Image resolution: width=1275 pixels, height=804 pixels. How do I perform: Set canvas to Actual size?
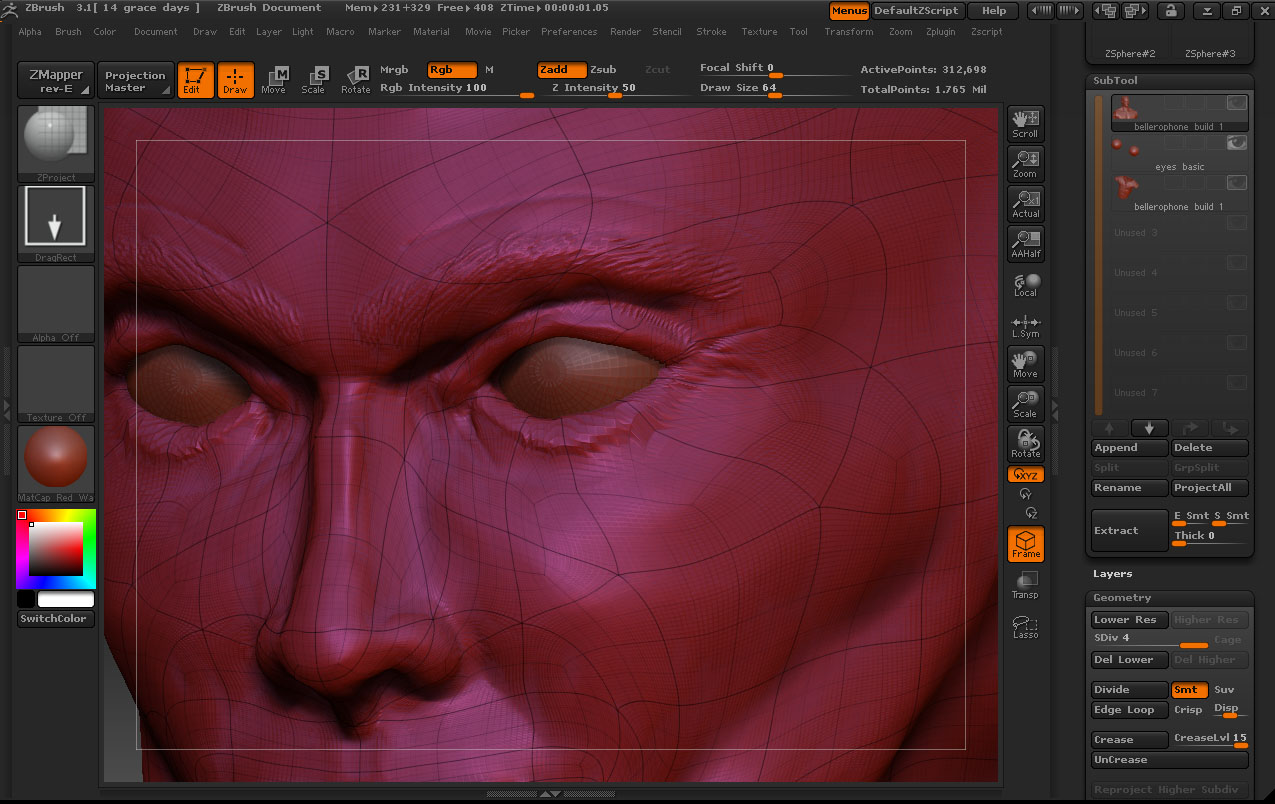point(1025,204)
